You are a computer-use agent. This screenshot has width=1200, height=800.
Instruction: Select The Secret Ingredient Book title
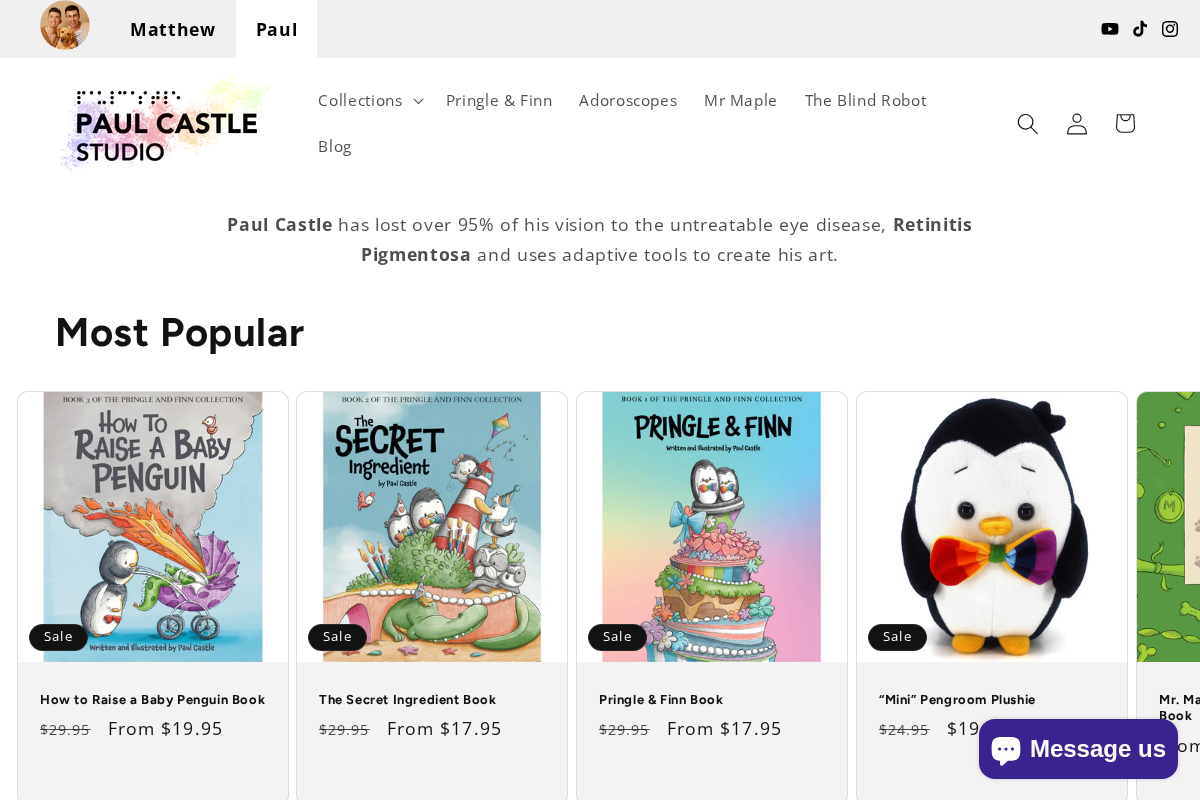click(x=407, y=700)
